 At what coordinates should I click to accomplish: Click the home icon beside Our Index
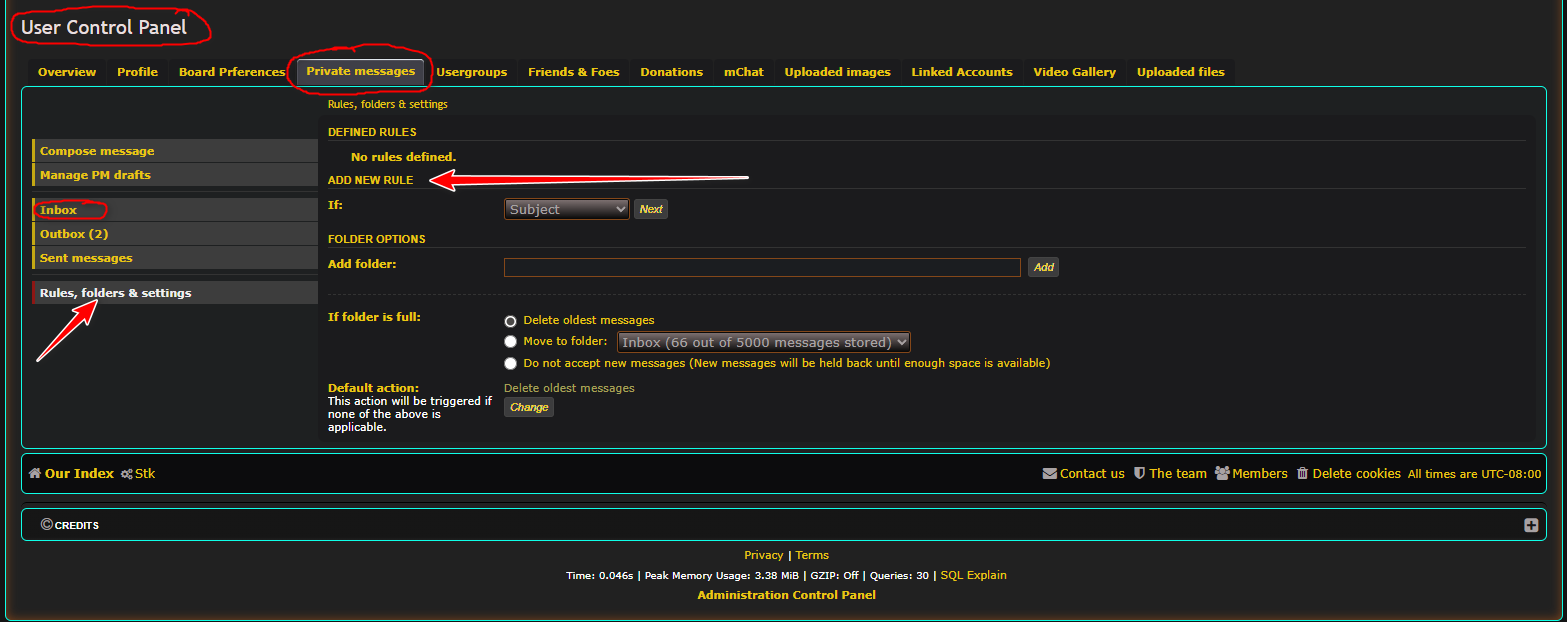[35, 474]
